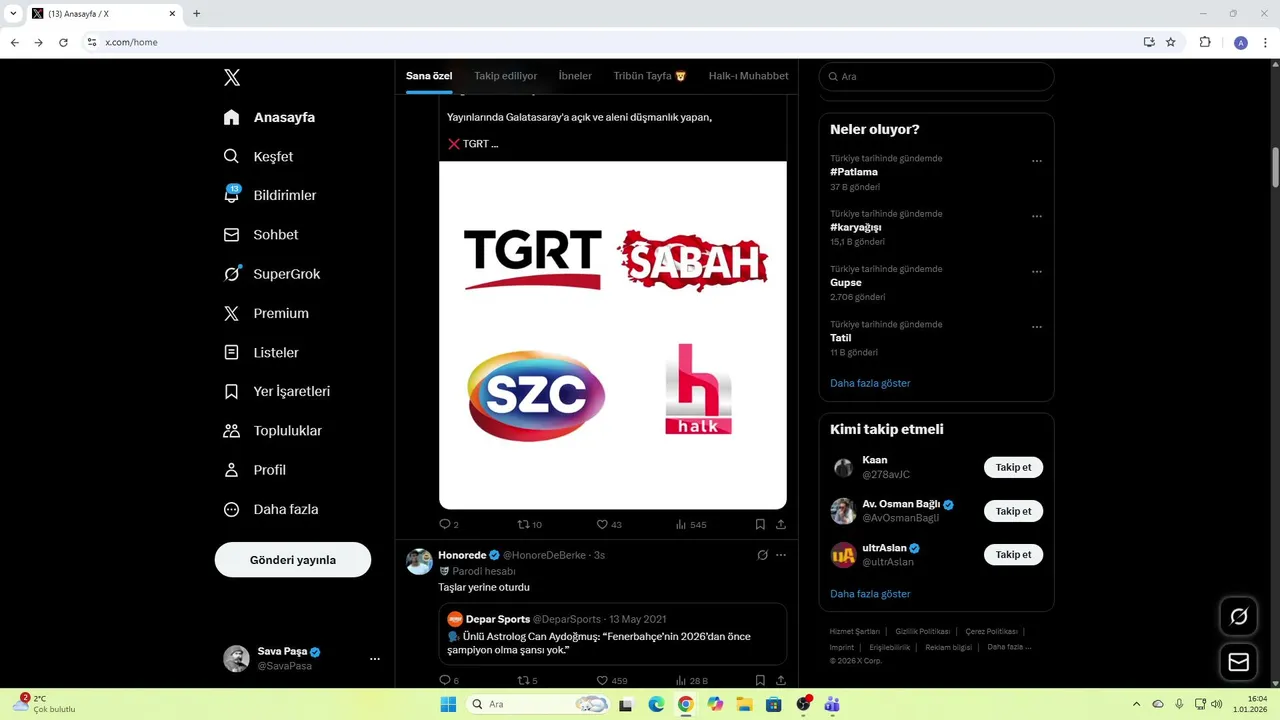Screen dimensions: 1280x720
Task: Open Chrome extensions puzzle icon
Action: click(1205, 42)
